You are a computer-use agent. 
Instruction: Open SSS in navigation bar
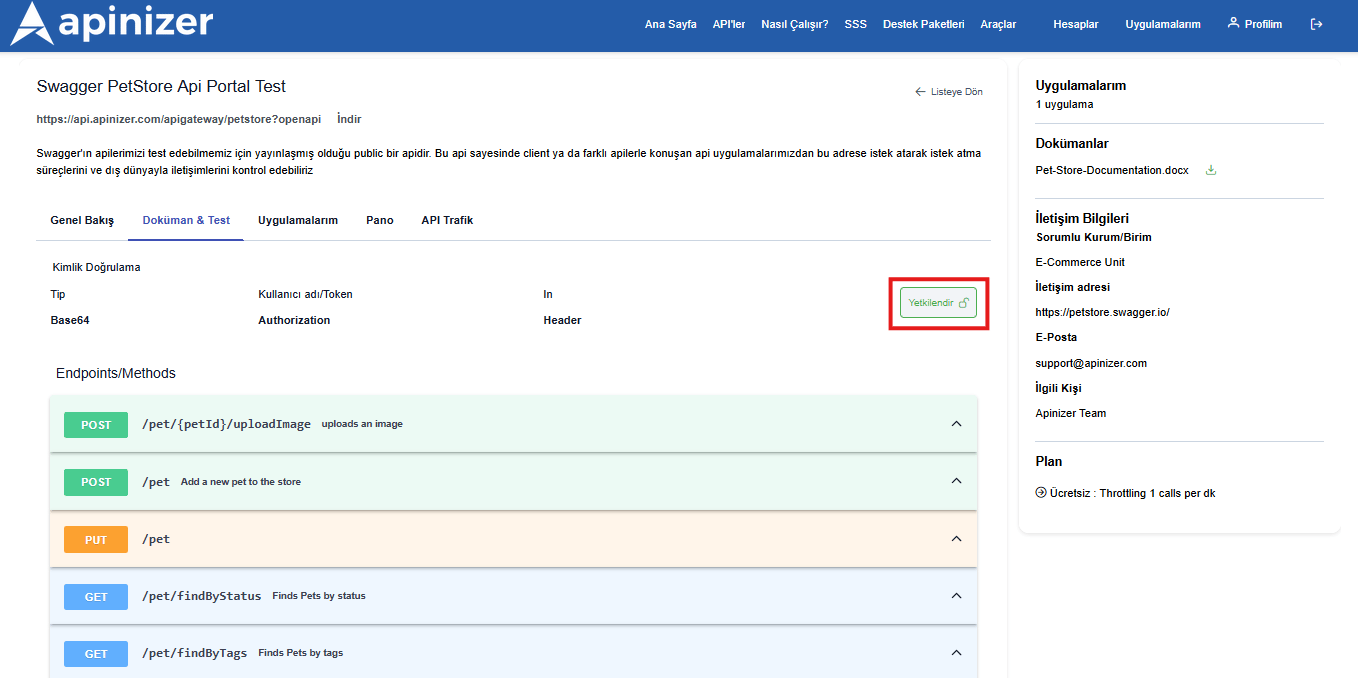coord(856,24)
